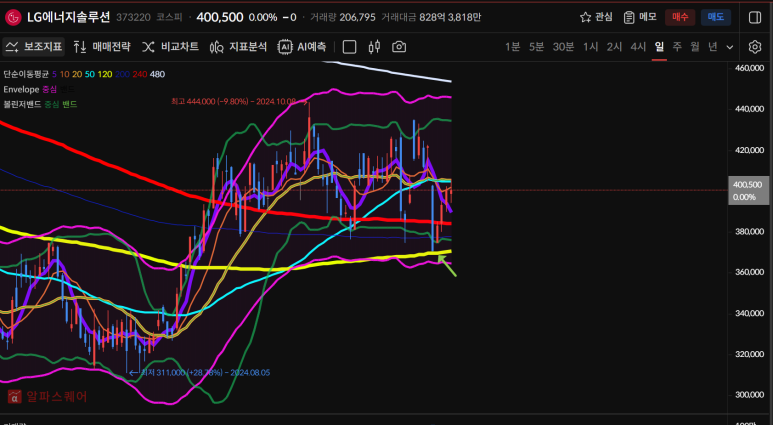Screen dimensions: 773x425
Task: Click the blue 매도 sell button
Action: (716, 17)
